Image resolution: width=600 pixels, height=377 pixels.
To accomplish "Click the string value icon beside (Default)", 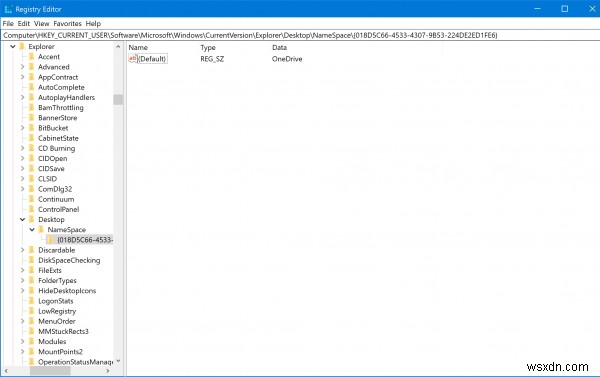I will (132, 59).
